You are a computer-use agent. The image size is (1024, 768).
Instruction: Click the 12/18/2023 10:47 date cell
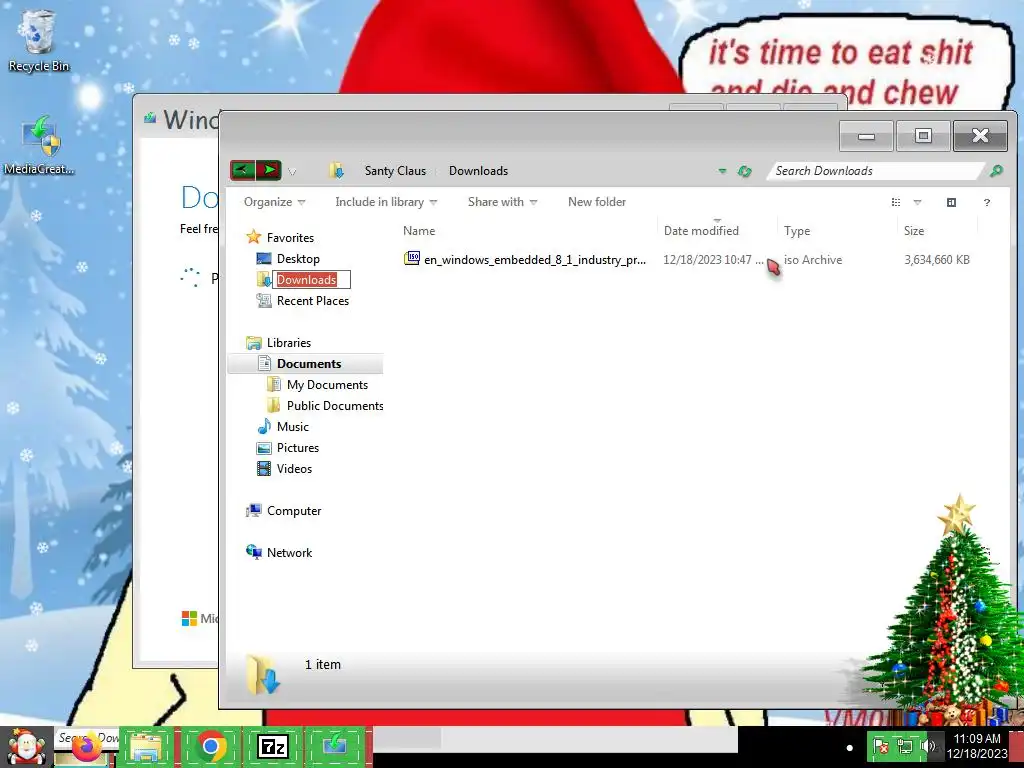click(713, 260)
